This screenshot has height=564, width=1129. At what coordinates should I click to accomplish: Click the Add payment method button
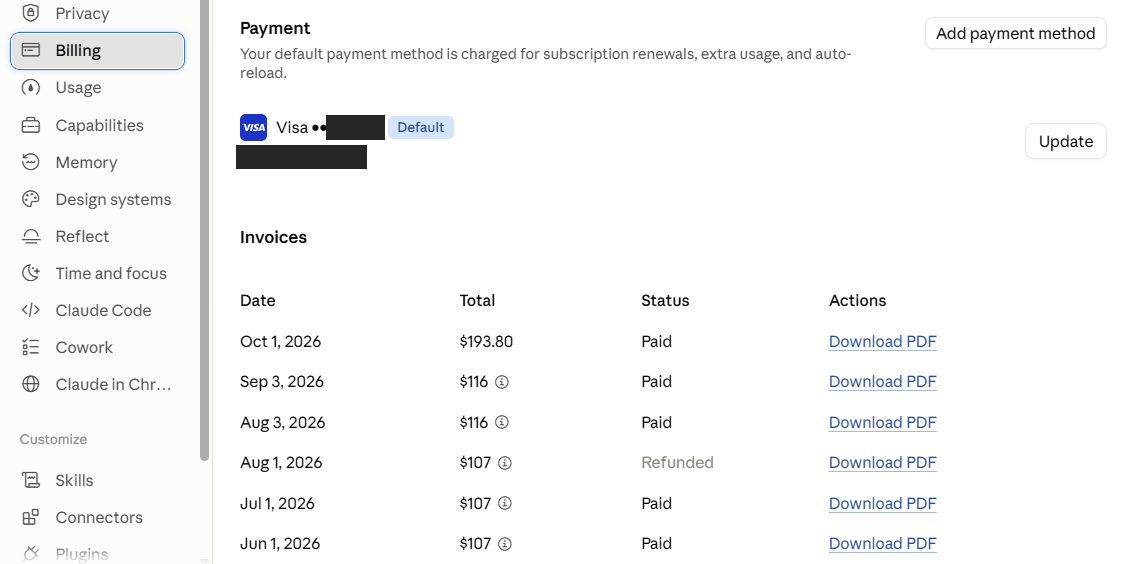1015,33
